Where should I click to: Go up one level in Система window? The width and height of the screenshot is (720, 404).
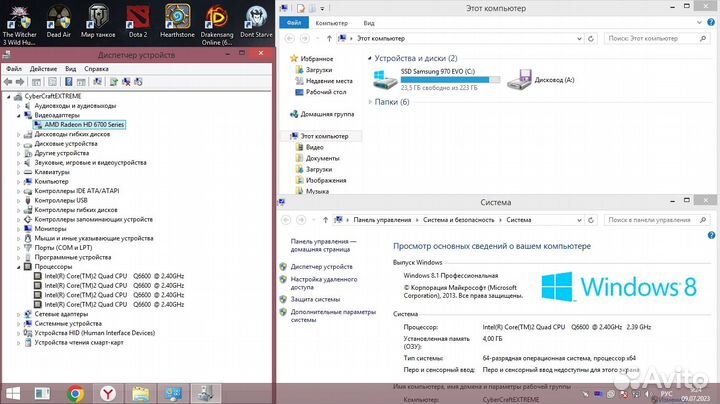pyautogui.click(x=325, y=220)
